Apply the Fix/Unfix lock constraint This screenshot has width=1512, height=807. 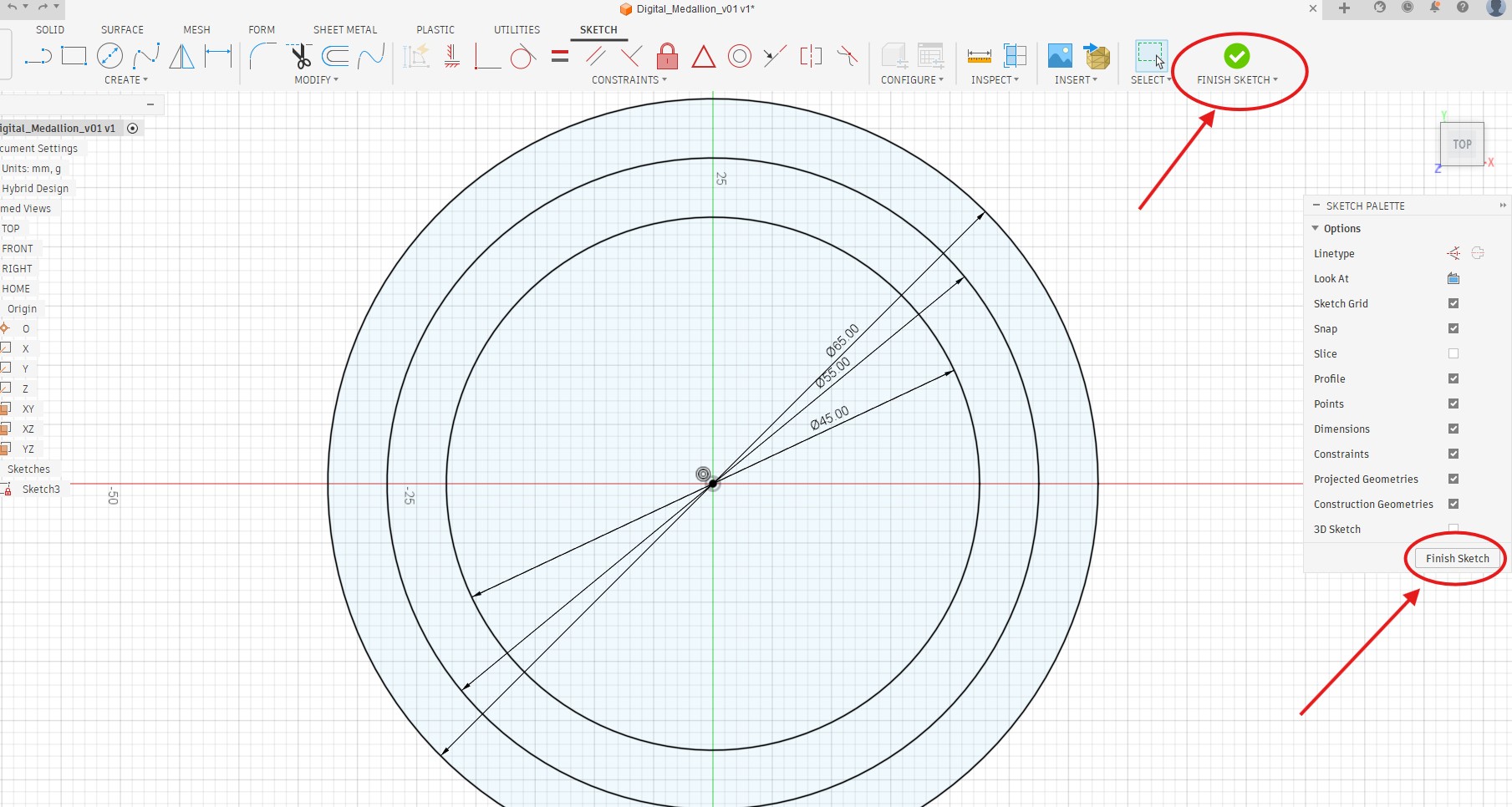(x=667, y=57)
